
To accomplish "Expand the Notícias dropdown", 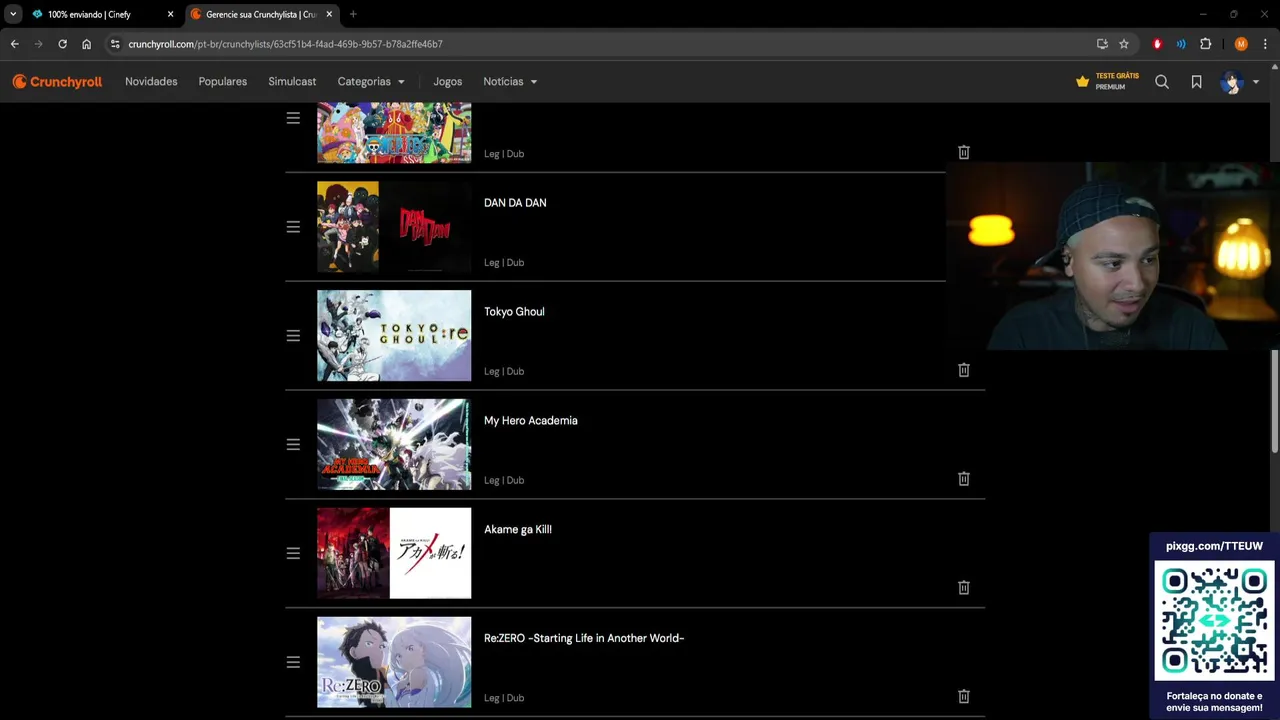I will (510, 82).
